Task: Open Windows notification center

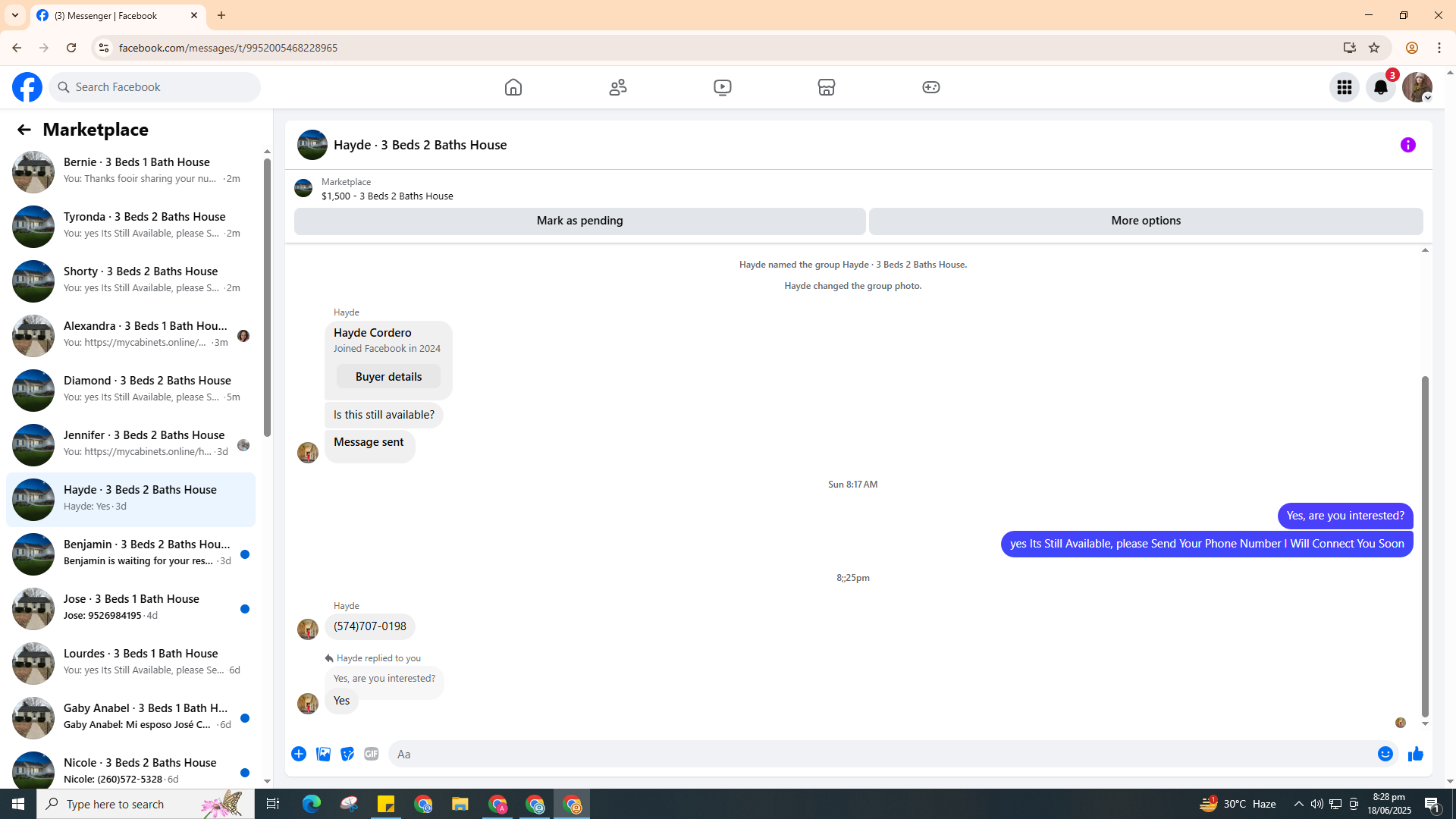Action: 1432,804
